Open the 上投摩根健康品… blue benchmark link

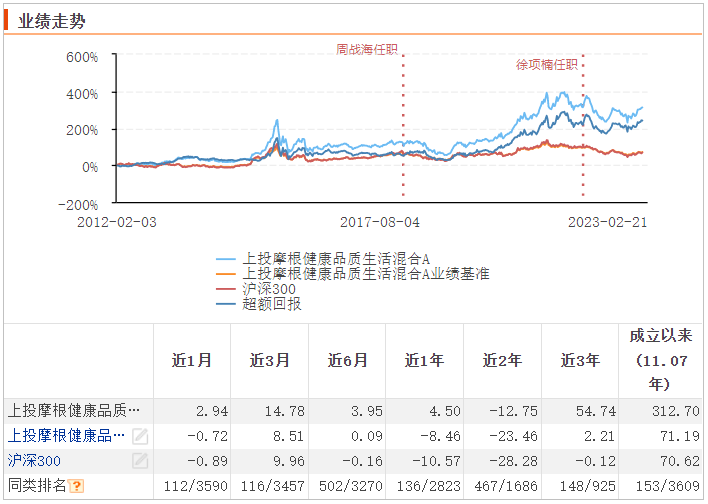(66, 436)
